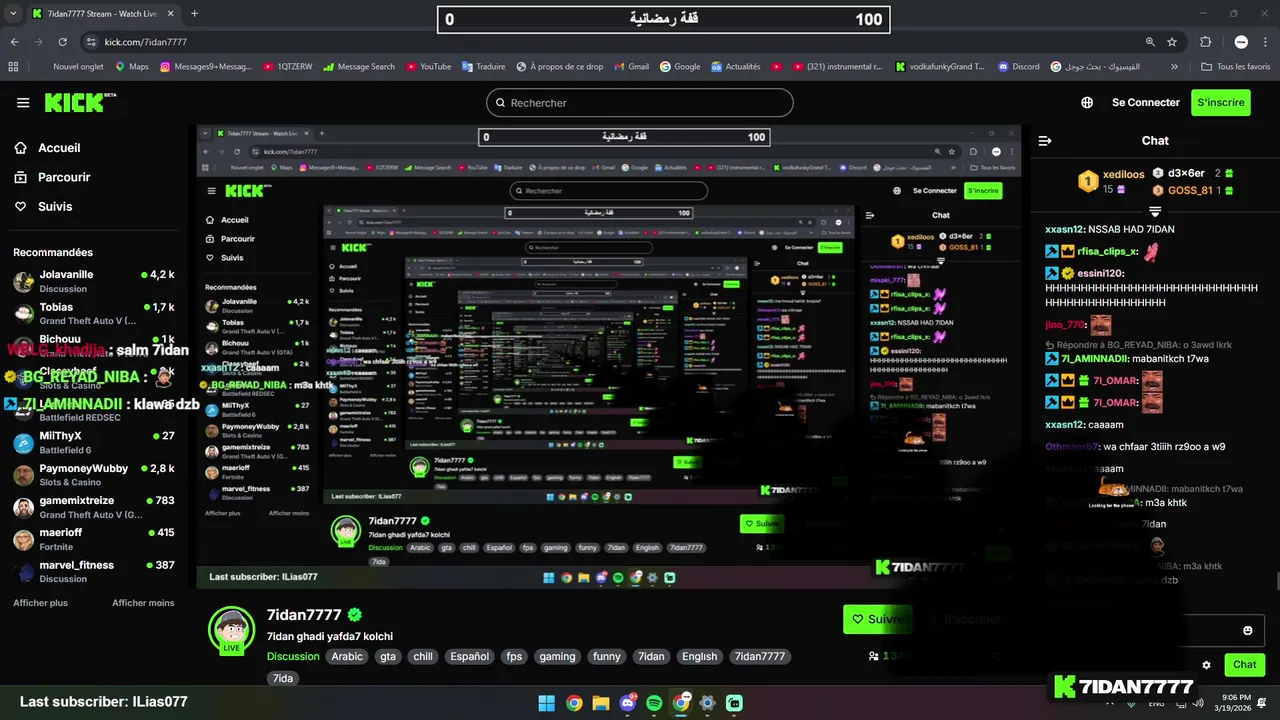1280x720 pixels.
Task: Click username essini120 in chat
Action: click(1102, 273)
